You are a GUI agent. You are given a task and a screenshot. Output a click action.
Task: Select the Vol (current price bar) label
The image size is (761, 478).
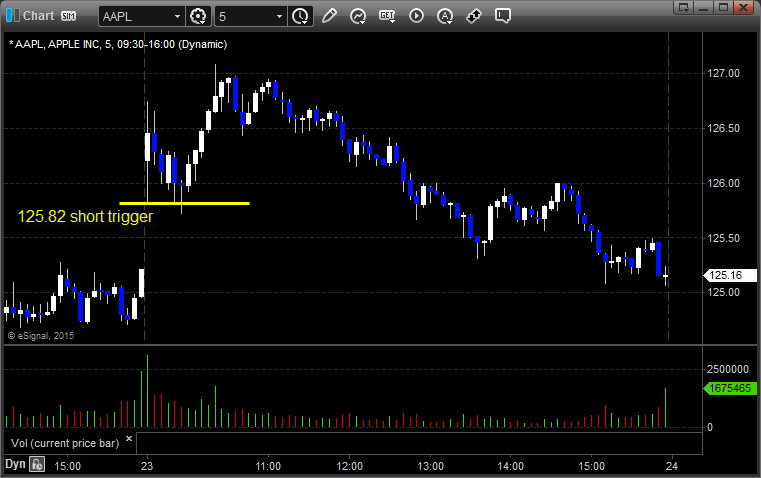pos(65,443)
